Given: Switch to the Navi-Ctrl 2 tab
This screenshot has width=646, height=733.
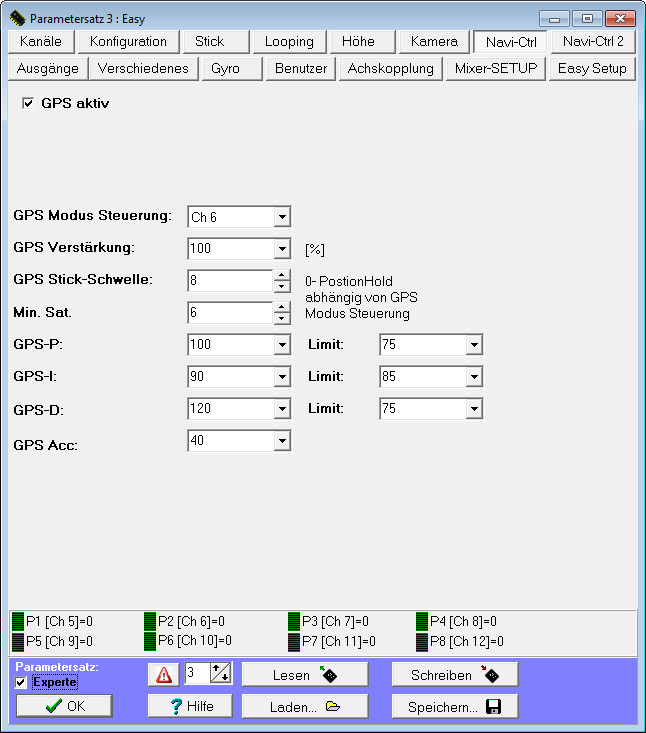Looking at the screenshot, I should click(x=593, y=42).
